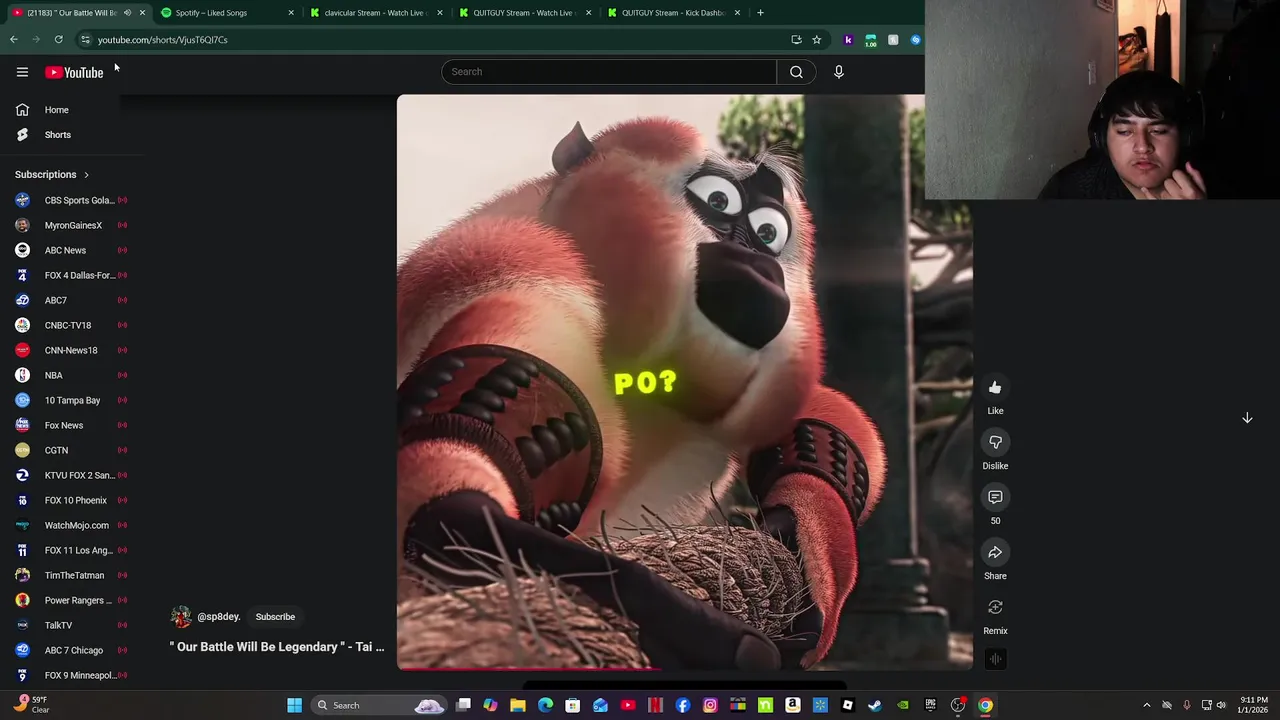Select the CNBC-TV18 subscription
This screenshot has width=1280, height=720.
pyautogui.click(x=70, y=325)
